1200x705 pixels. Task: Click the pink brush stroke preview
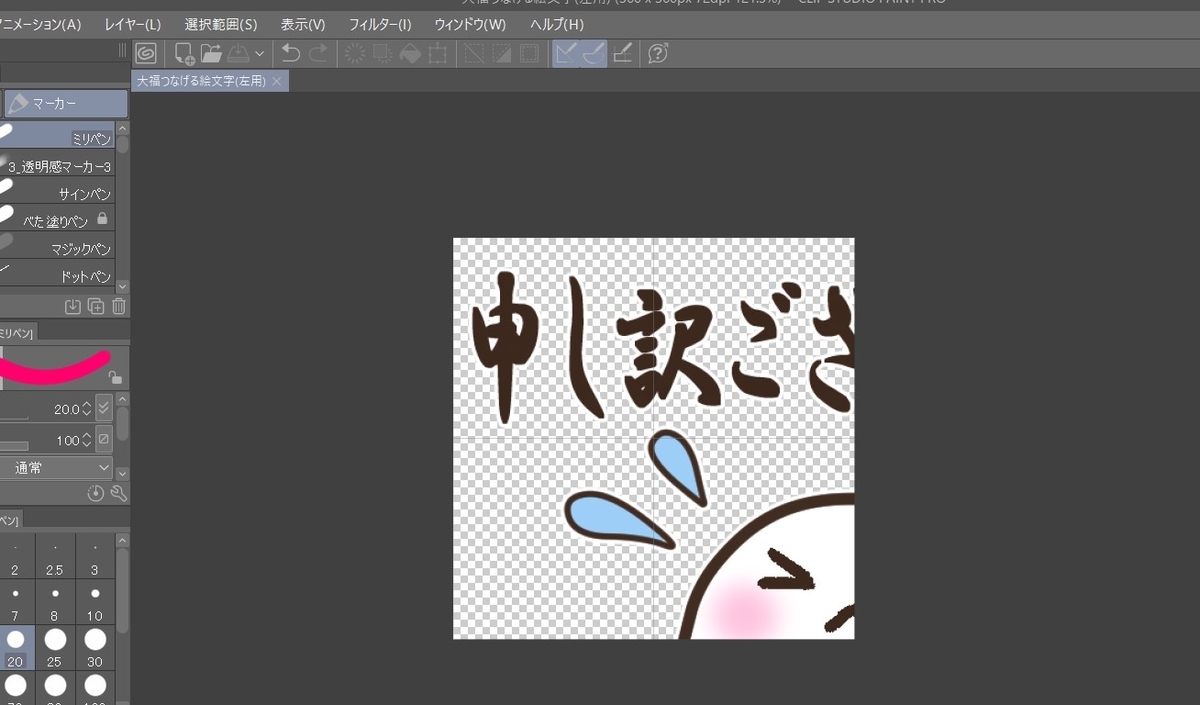coord(55,368)
